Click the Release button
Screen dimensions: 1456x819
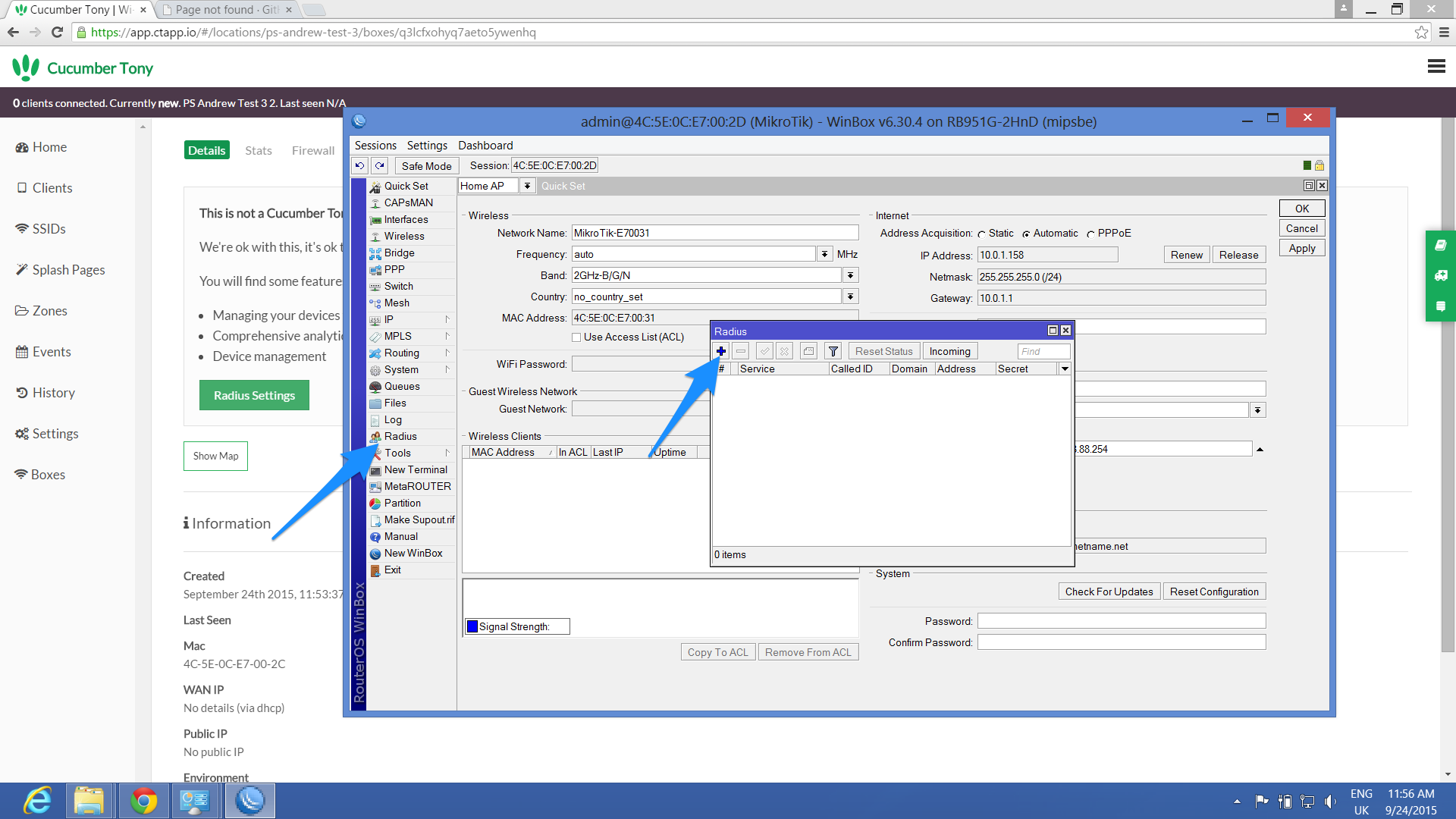point(1238,255)
